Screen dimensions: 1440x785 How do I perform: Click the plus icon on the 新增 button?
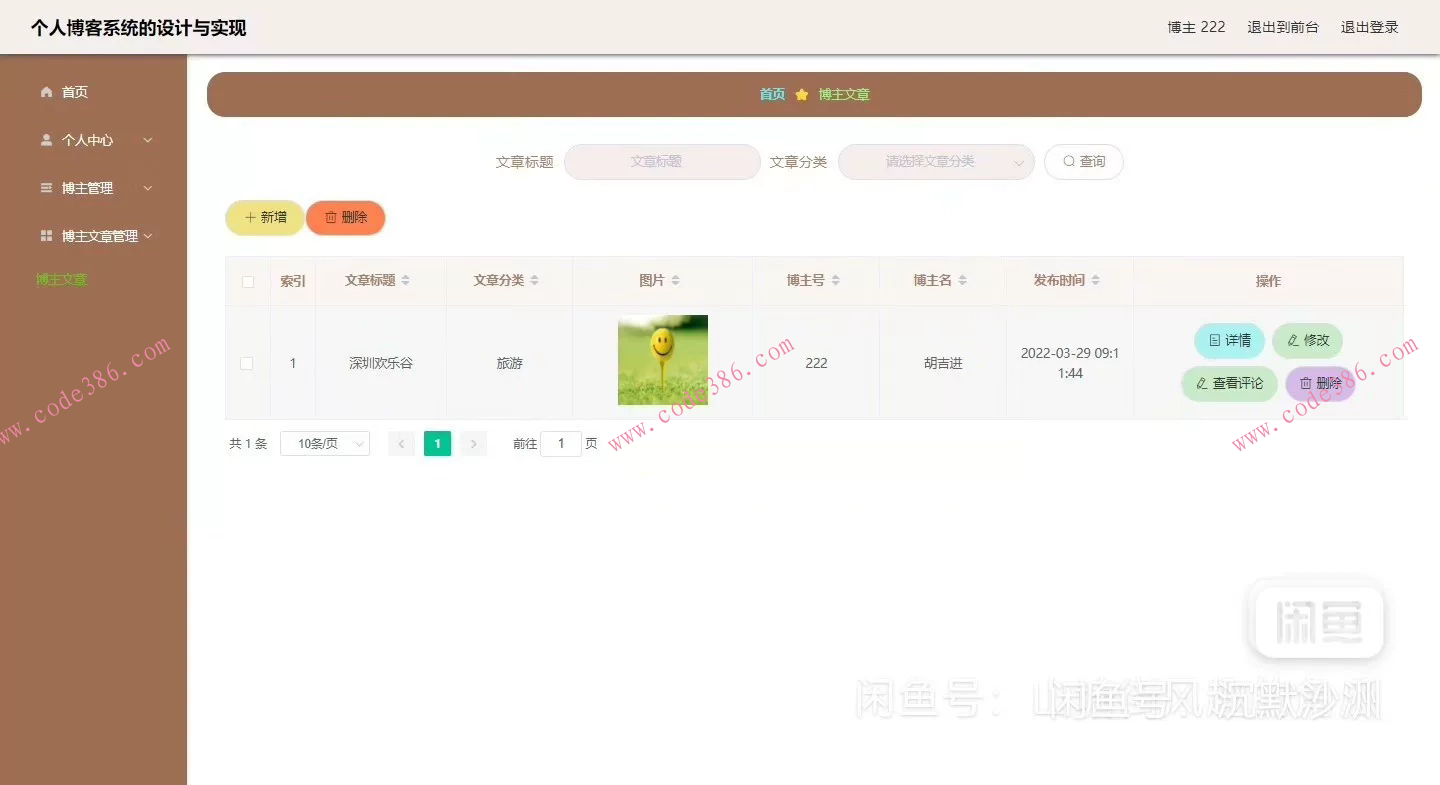[x=252, y=217]
